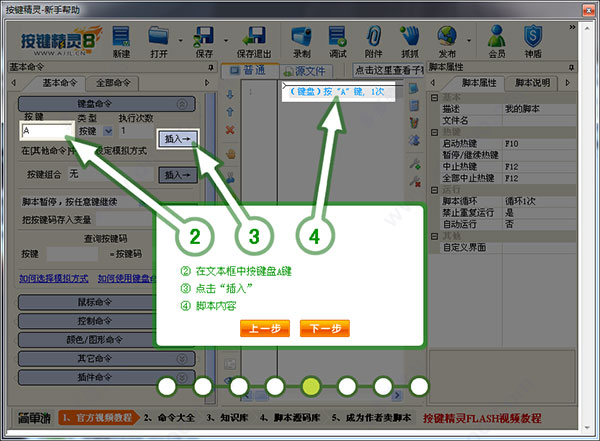Move script line down with blue arrow
Viewport: 600px width, 441px height.
230,94
